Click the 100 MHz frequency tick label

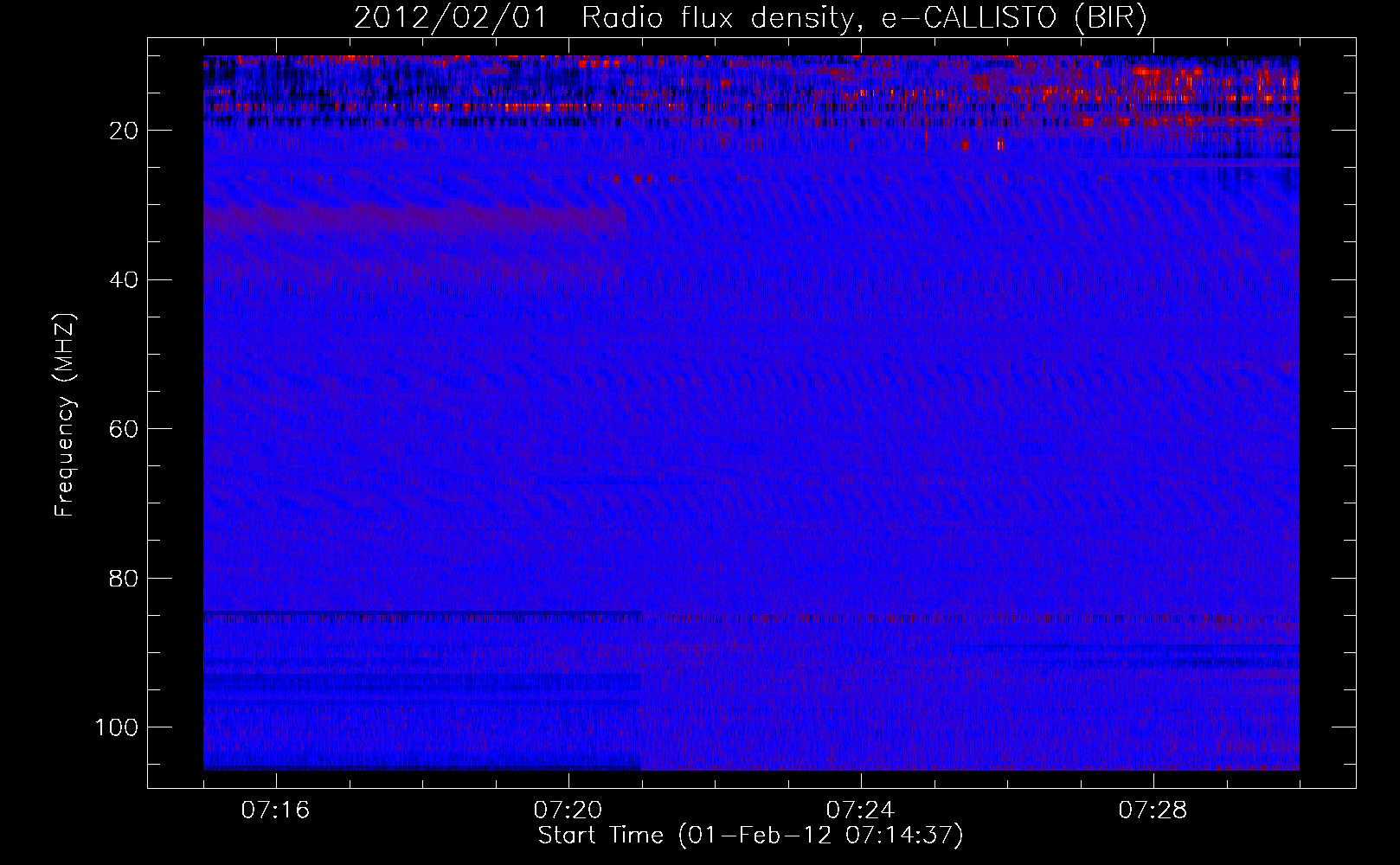coord(117,727)
